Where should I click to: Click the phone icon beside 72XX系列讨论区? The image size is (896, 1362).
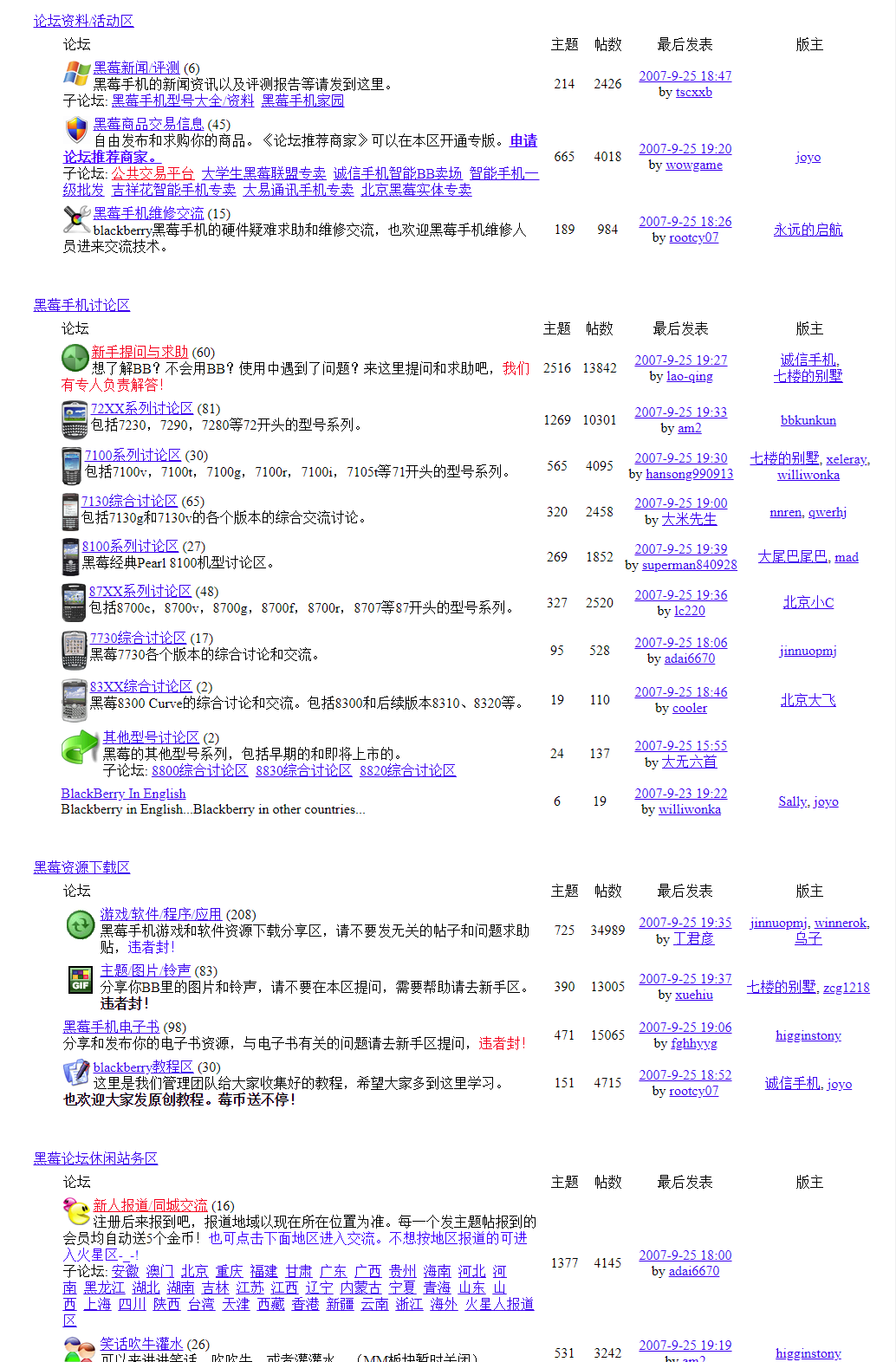[75, 420]
